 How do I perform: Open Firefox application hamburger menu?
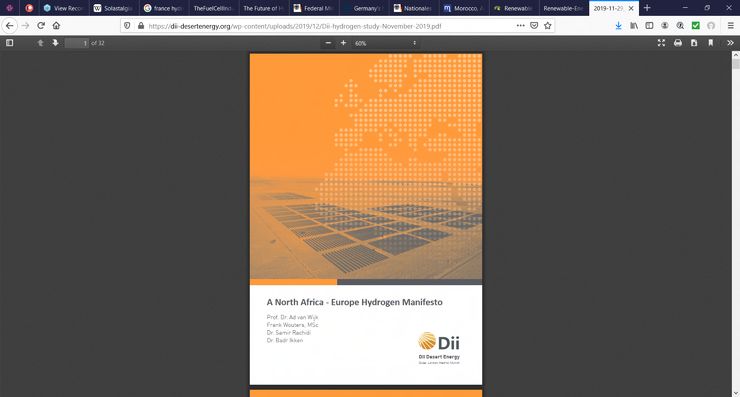pyautogui.click(x=730, y=26)
